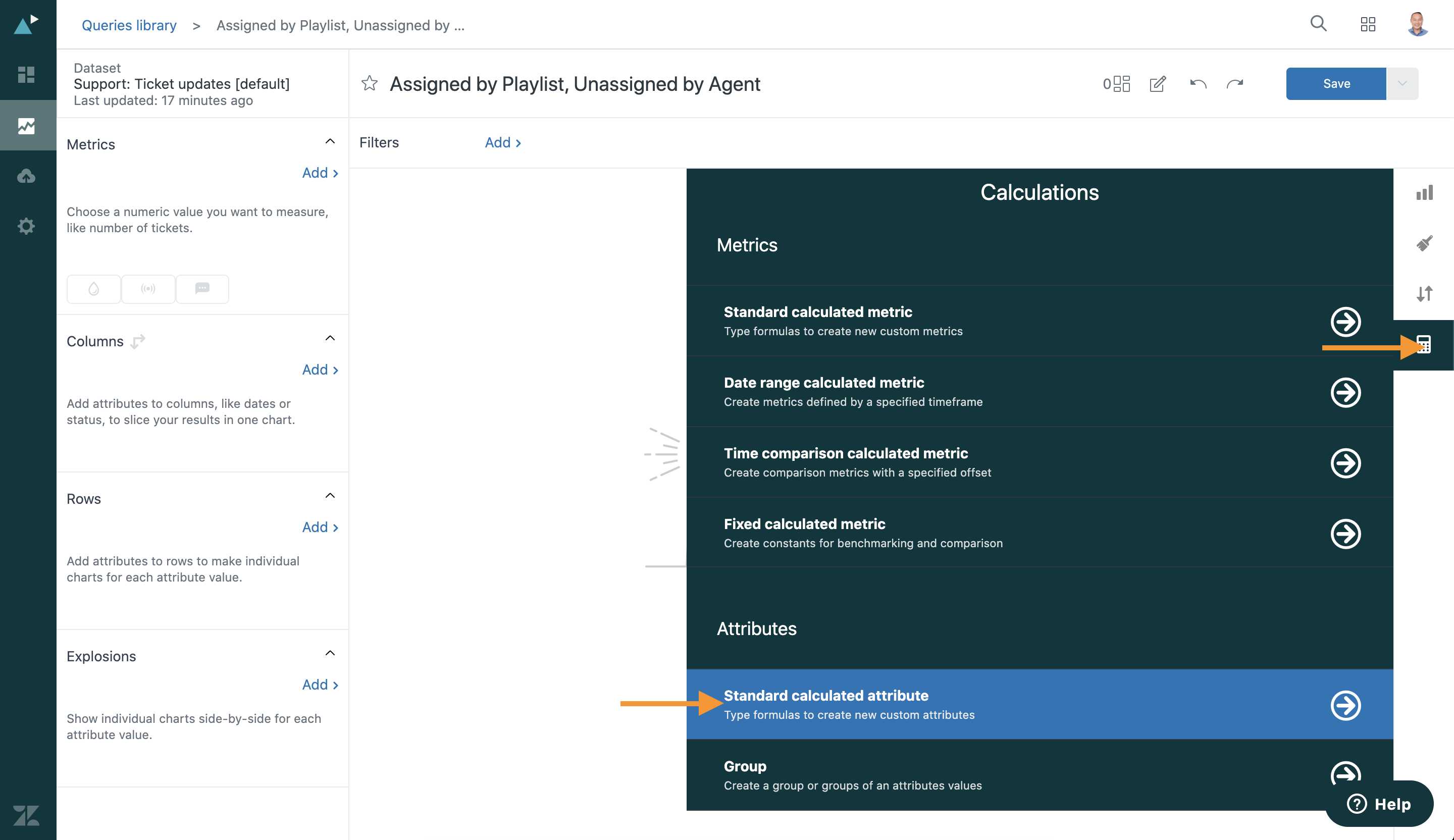Redo the last change

coord(1235,84)
